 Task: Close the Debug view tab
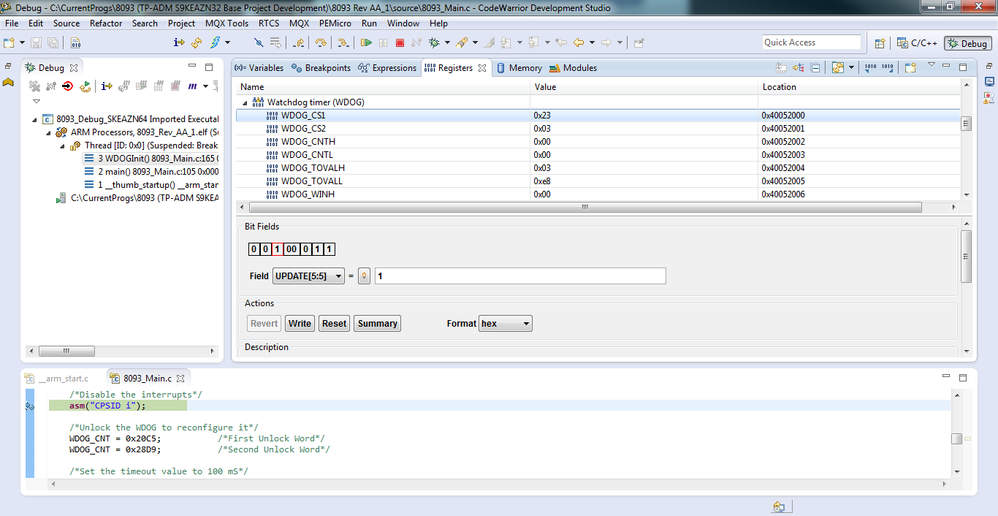point(73,67)
